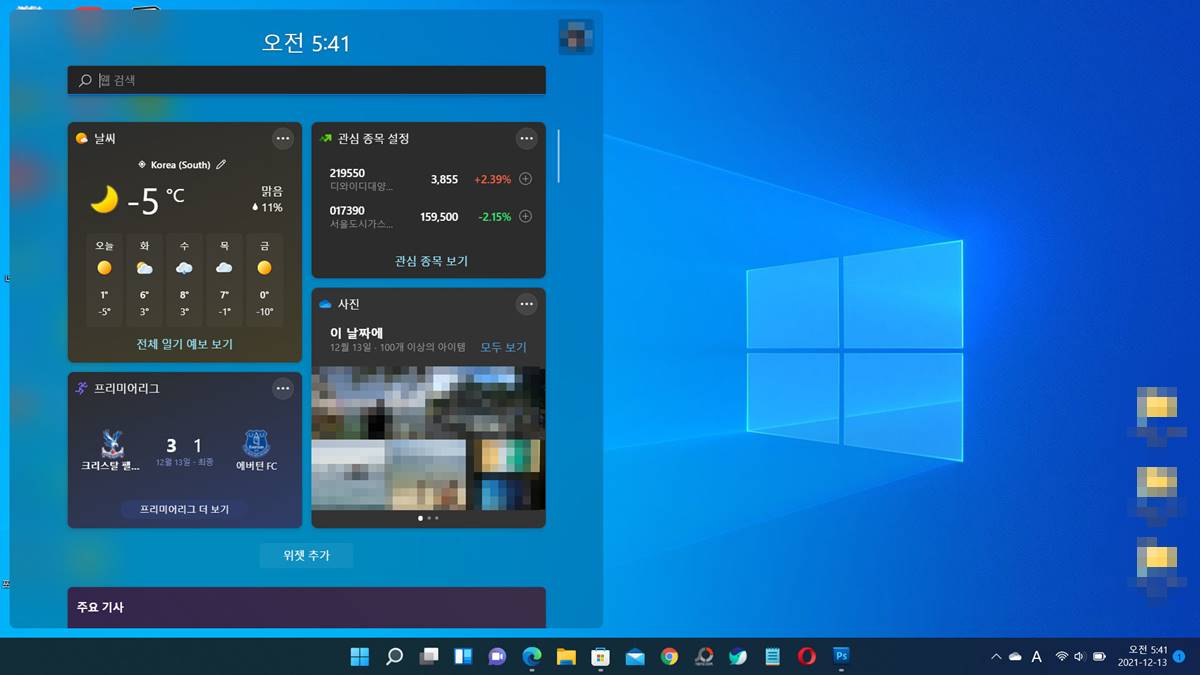Open the Widgets taskbar icon
The image size is (1200, 675).
point(463,656)
